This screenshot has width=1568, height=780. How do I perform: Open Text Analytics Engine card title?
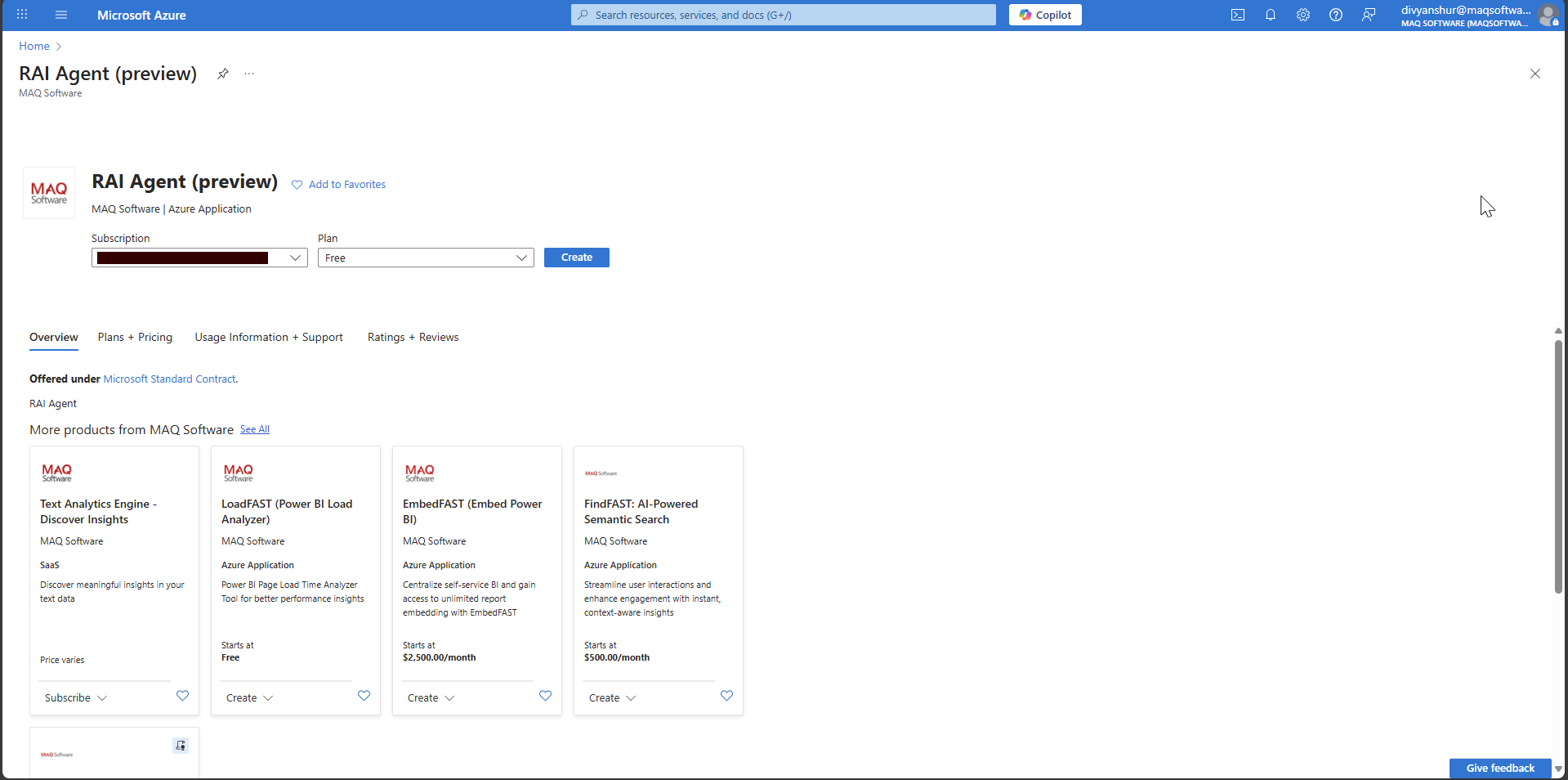pos(98,512)
